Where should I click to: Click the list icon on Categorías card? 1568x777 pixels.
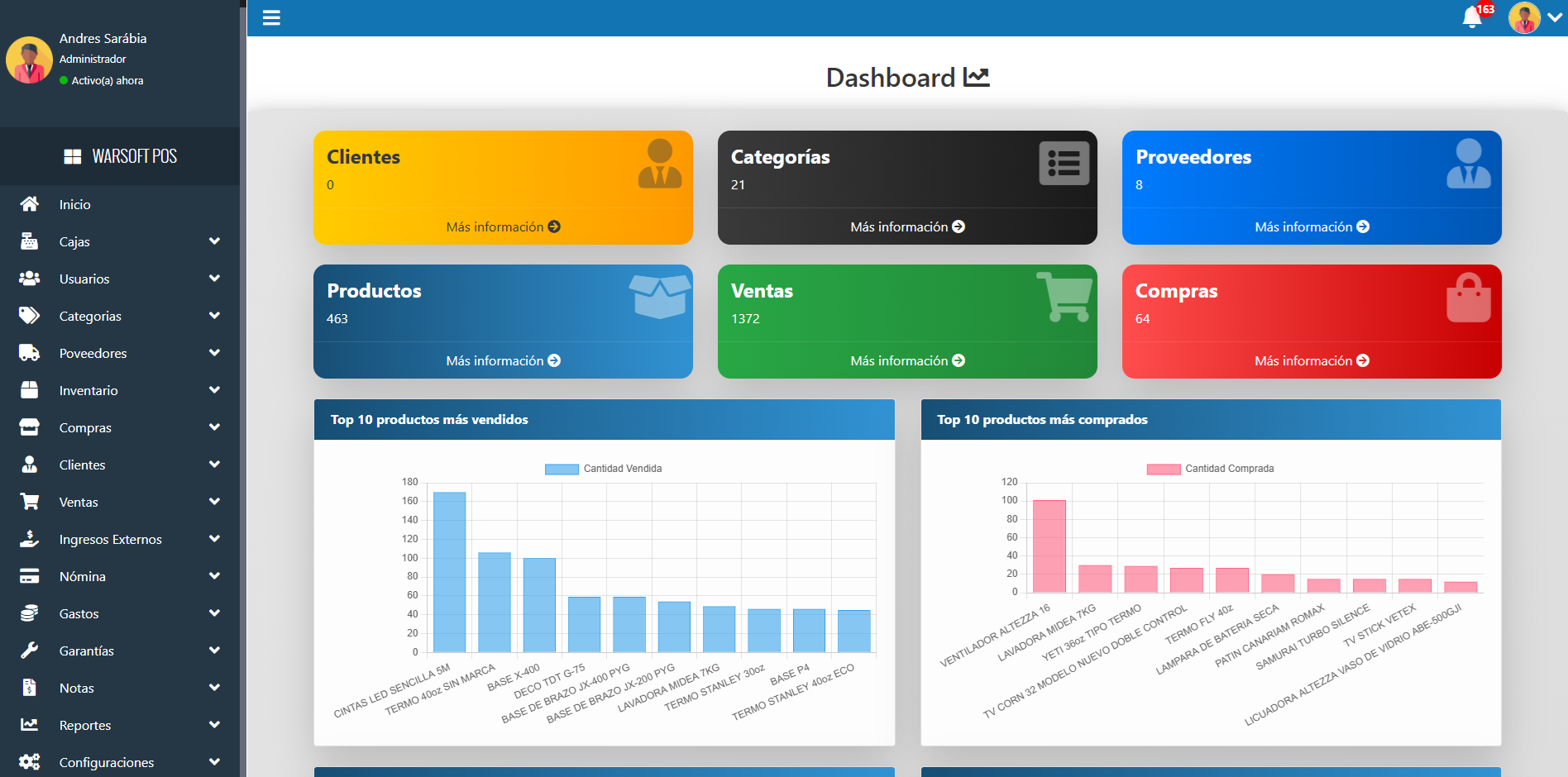pyautogui.click(x=1064, y=164)
